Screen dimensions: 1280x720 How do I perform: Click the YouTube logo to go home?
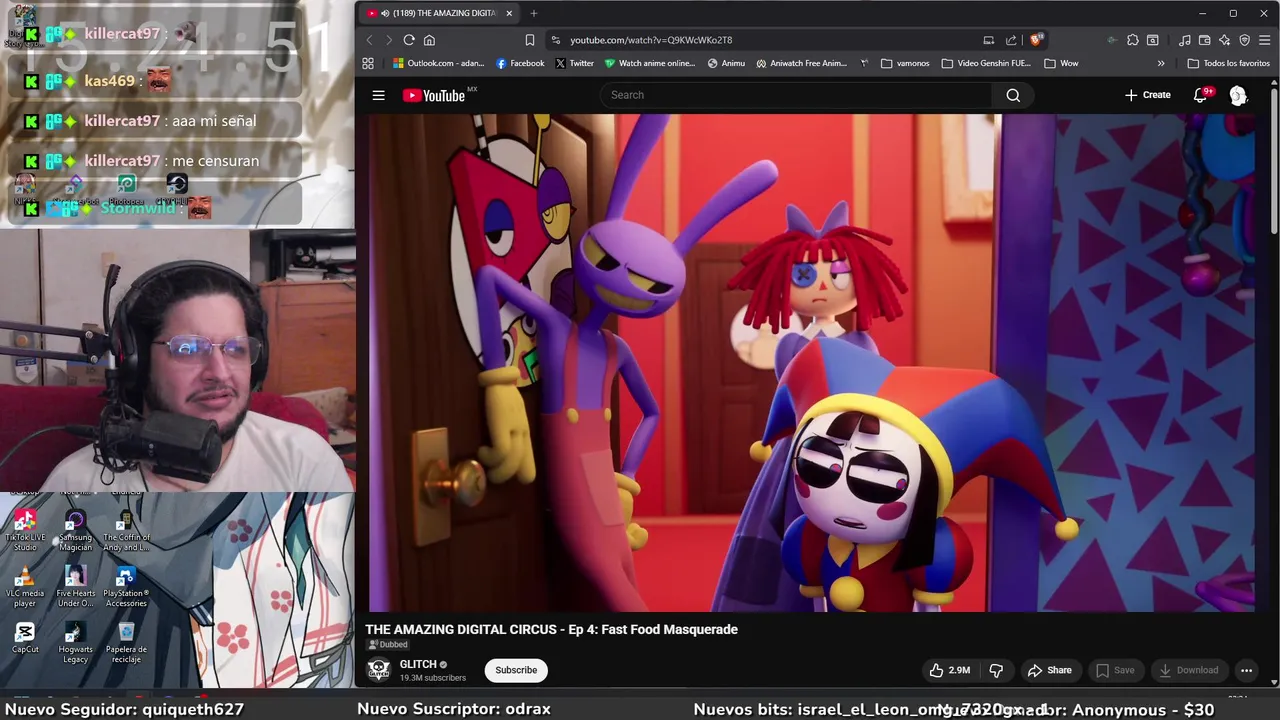pos(436,95)
